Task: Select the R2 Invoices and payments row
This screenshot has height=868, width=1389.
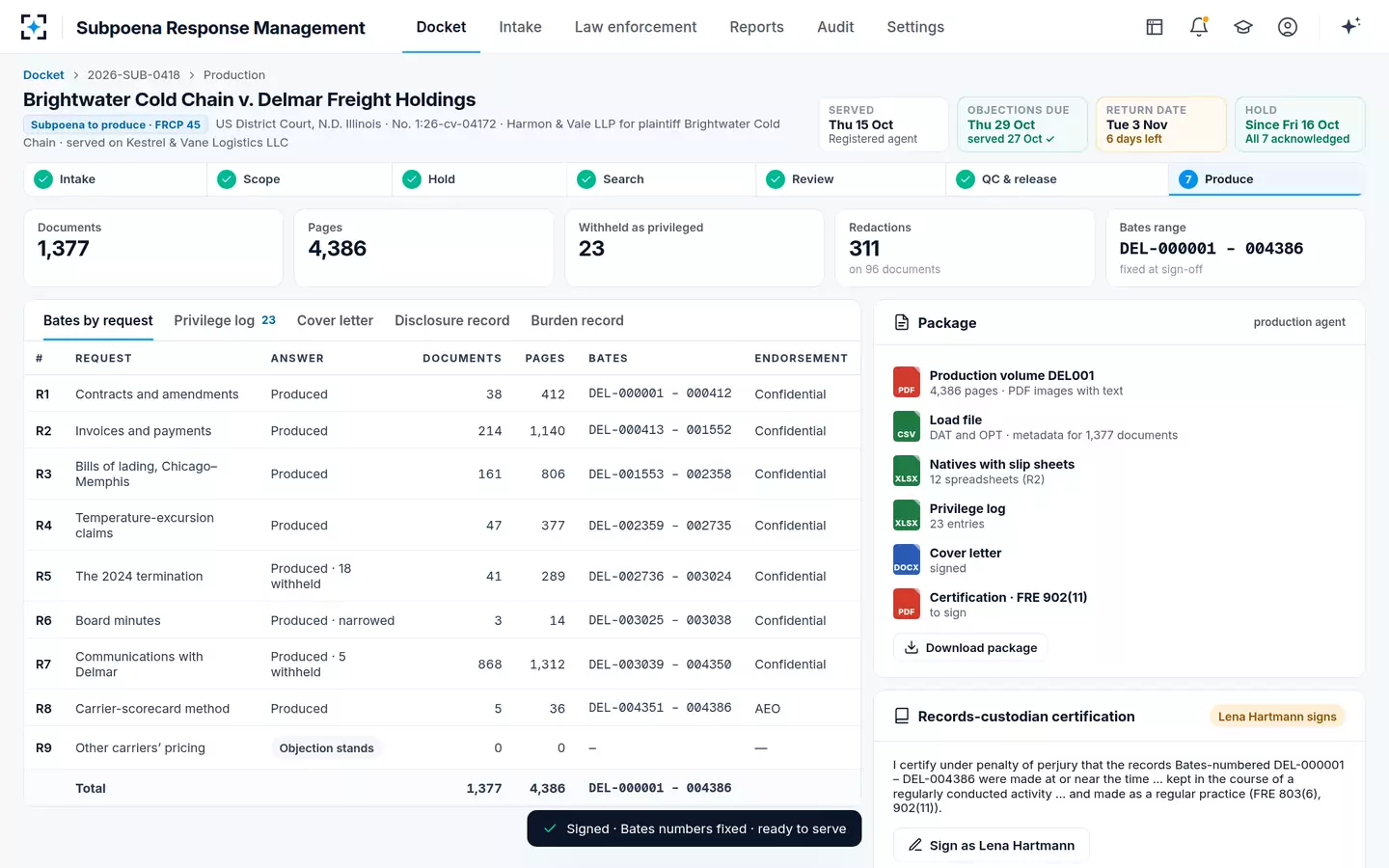Action: tap(442, 431)
